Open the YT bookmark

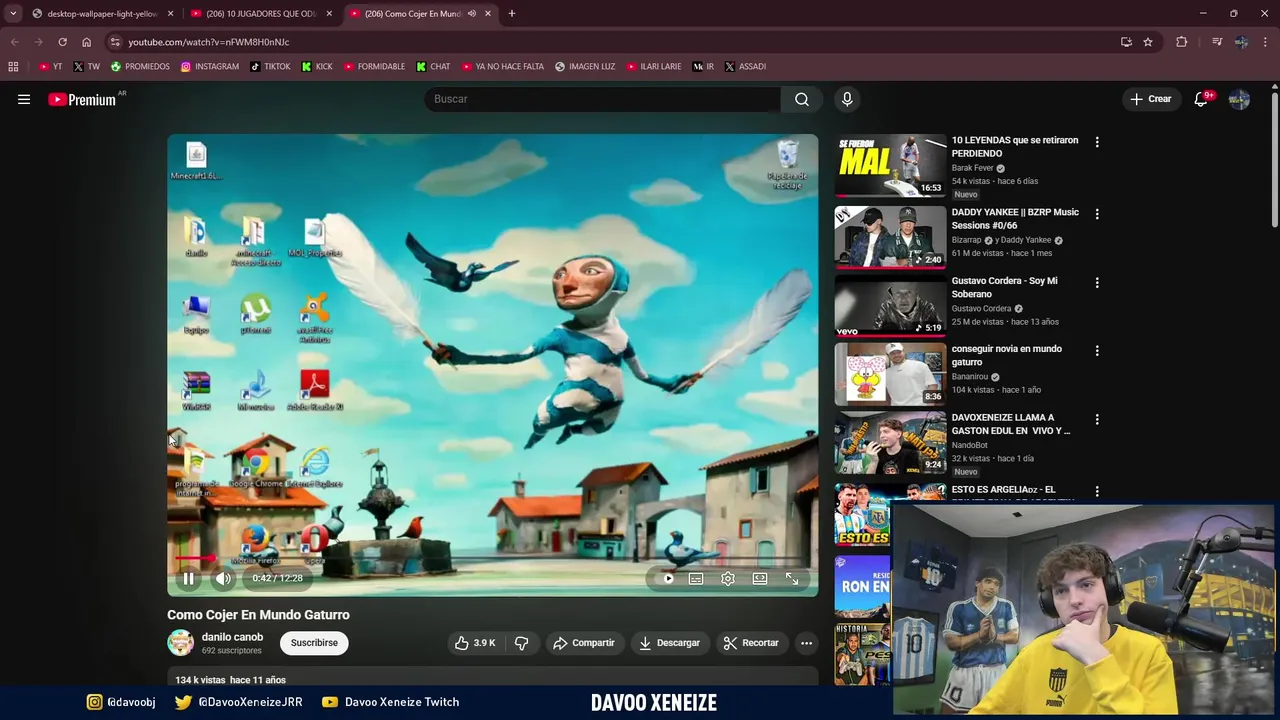point(51,67)
